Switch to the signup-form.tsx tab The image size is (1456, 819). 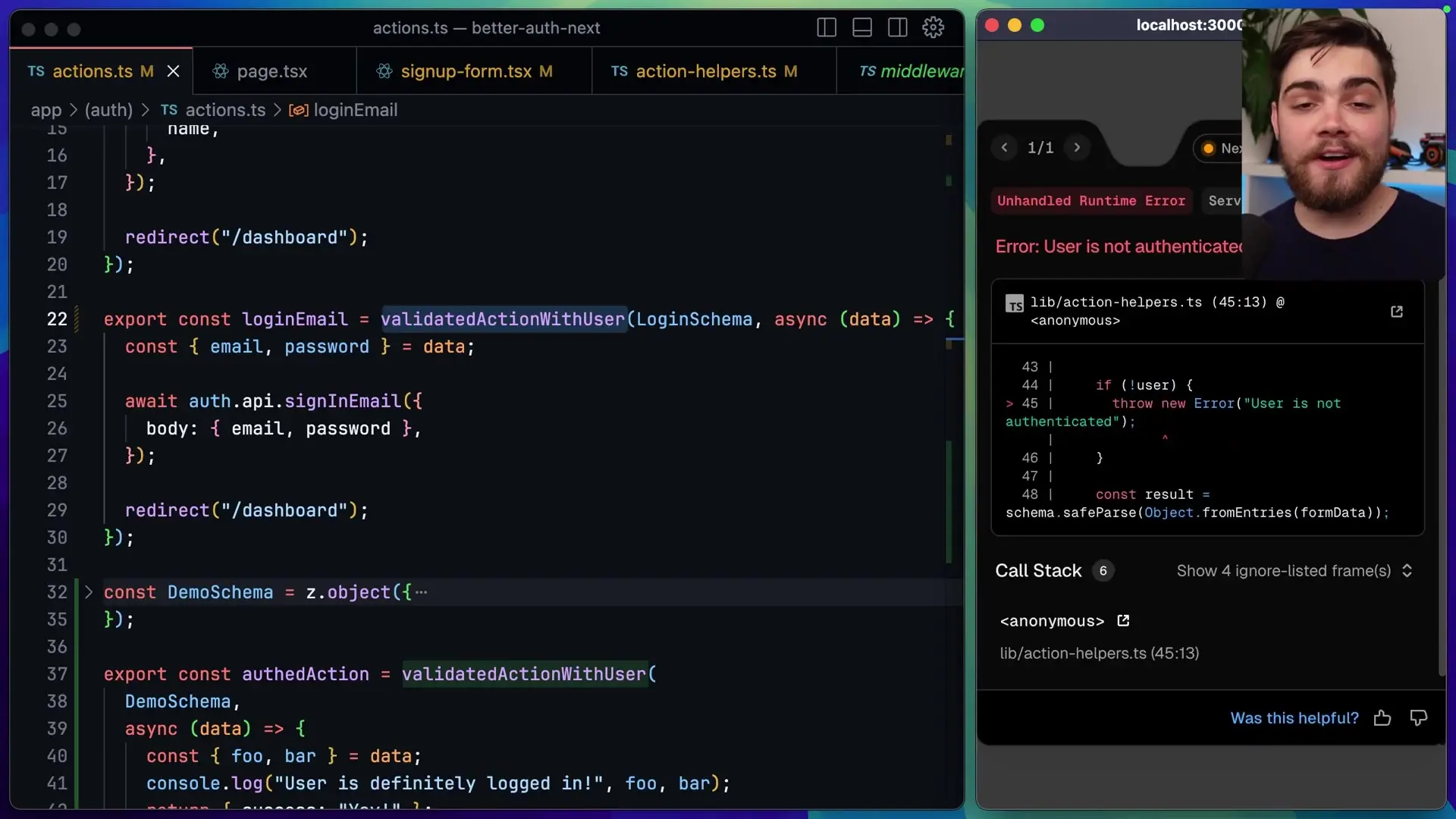click(475, 71)
